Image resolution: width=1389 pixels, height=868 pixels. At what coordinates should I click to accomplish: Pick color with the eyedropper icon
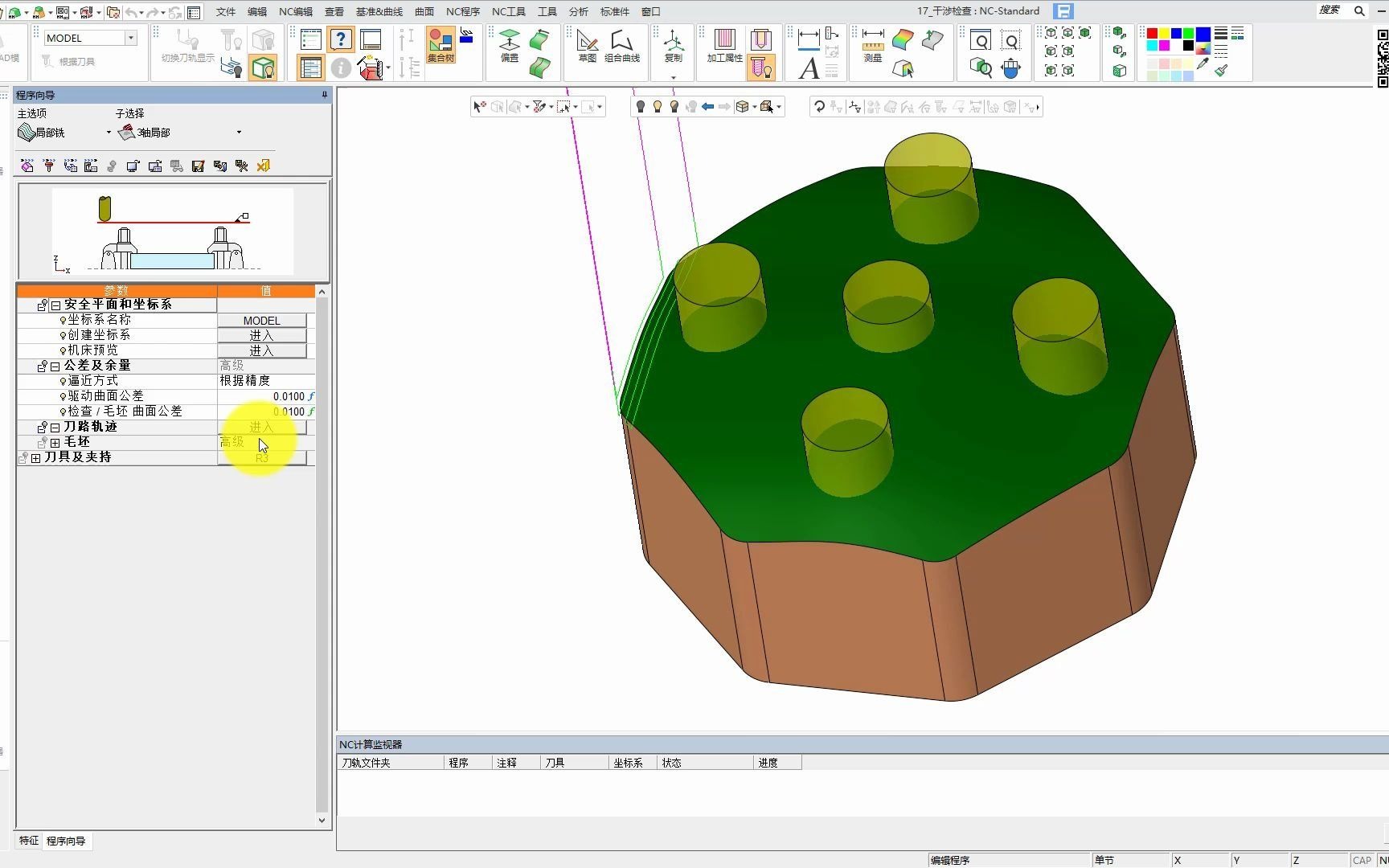1203,64
